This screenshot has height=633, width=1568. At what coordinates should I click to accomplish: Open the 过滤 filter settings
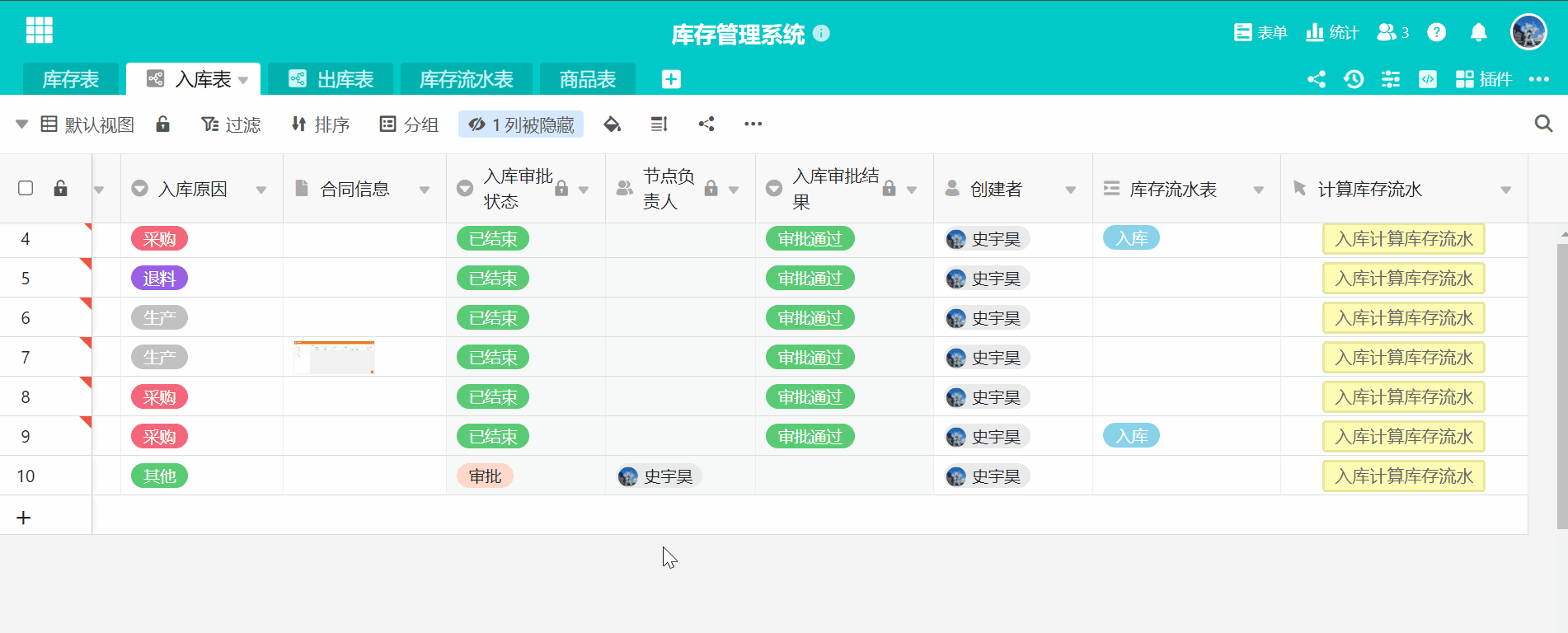point(231,124)
